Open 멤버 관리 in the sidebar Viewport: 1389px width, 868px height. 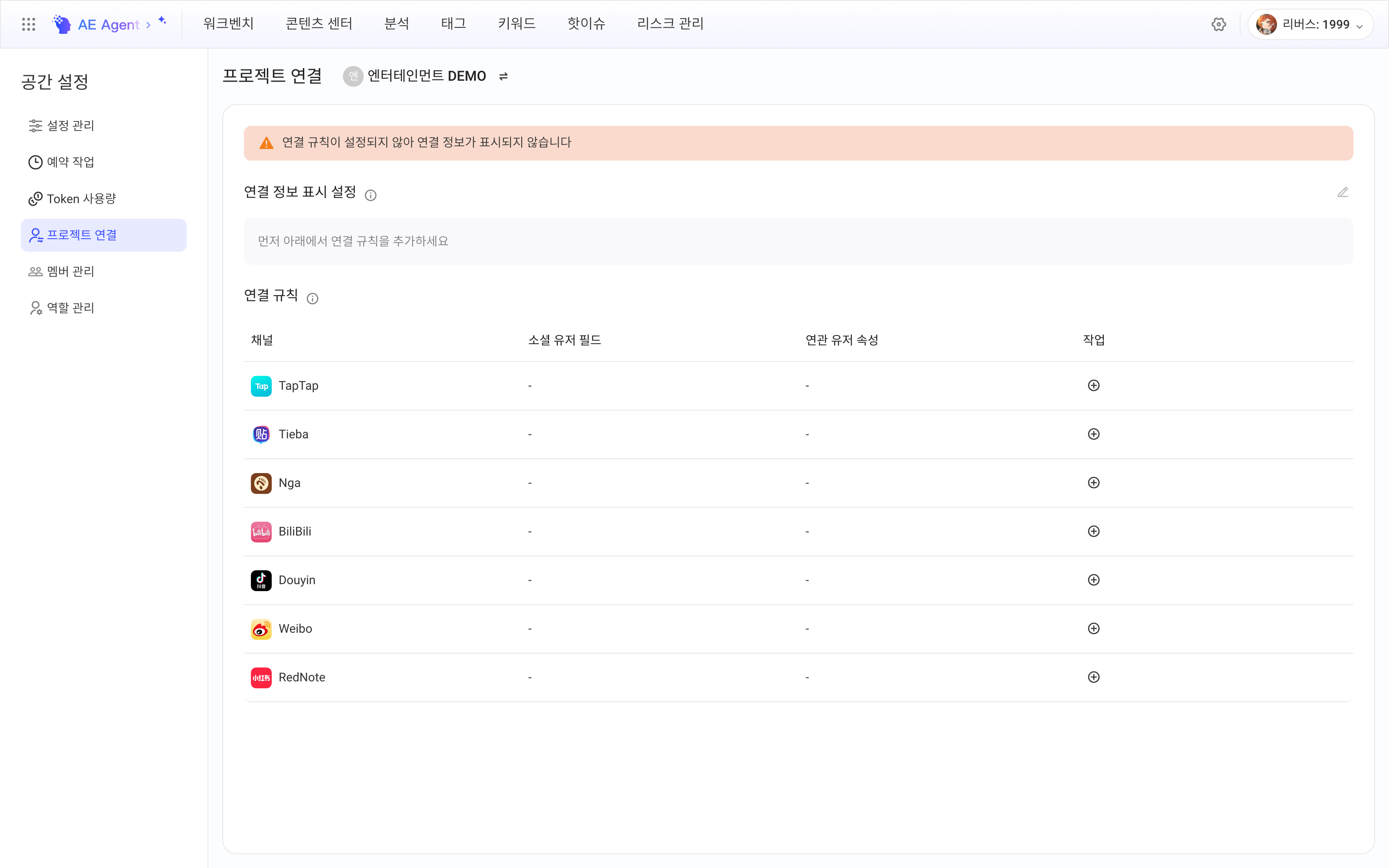pyautogui.click(x=103, y=272)
